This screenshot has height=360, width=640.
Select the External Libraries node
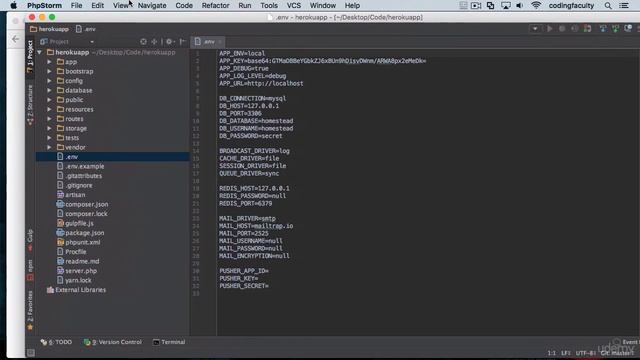pos(76,290)
